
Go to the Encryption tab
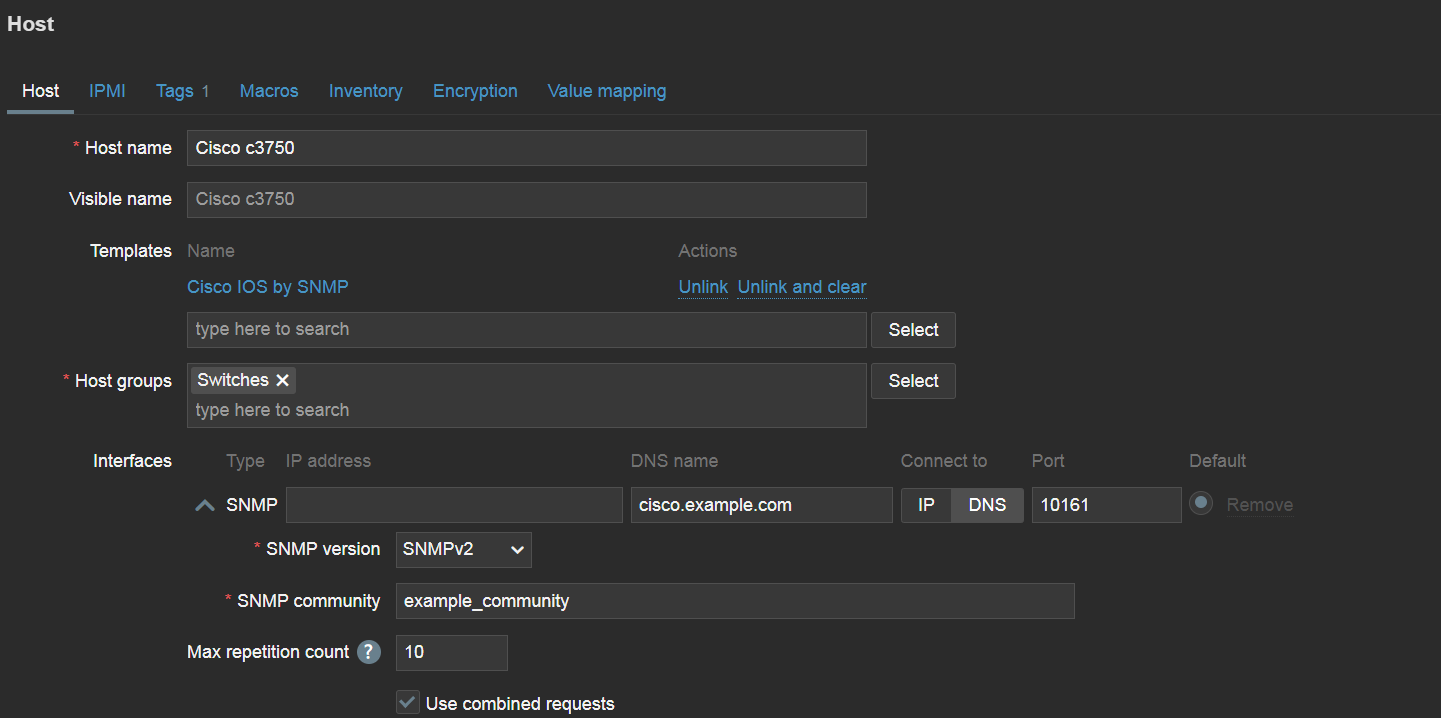[x=475, y=91]
